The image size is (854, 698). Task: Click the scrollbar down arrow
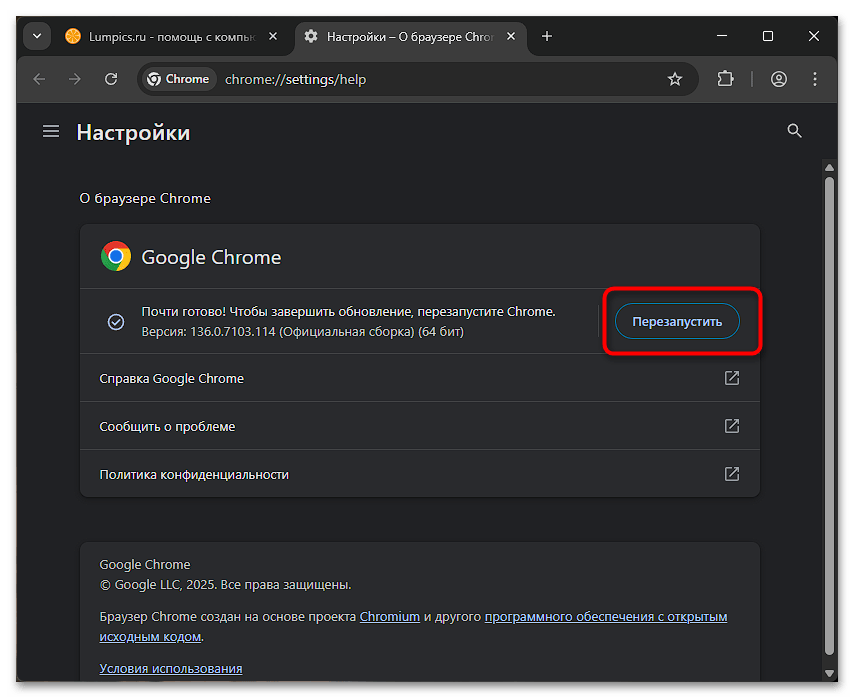(x=829, y=673)
